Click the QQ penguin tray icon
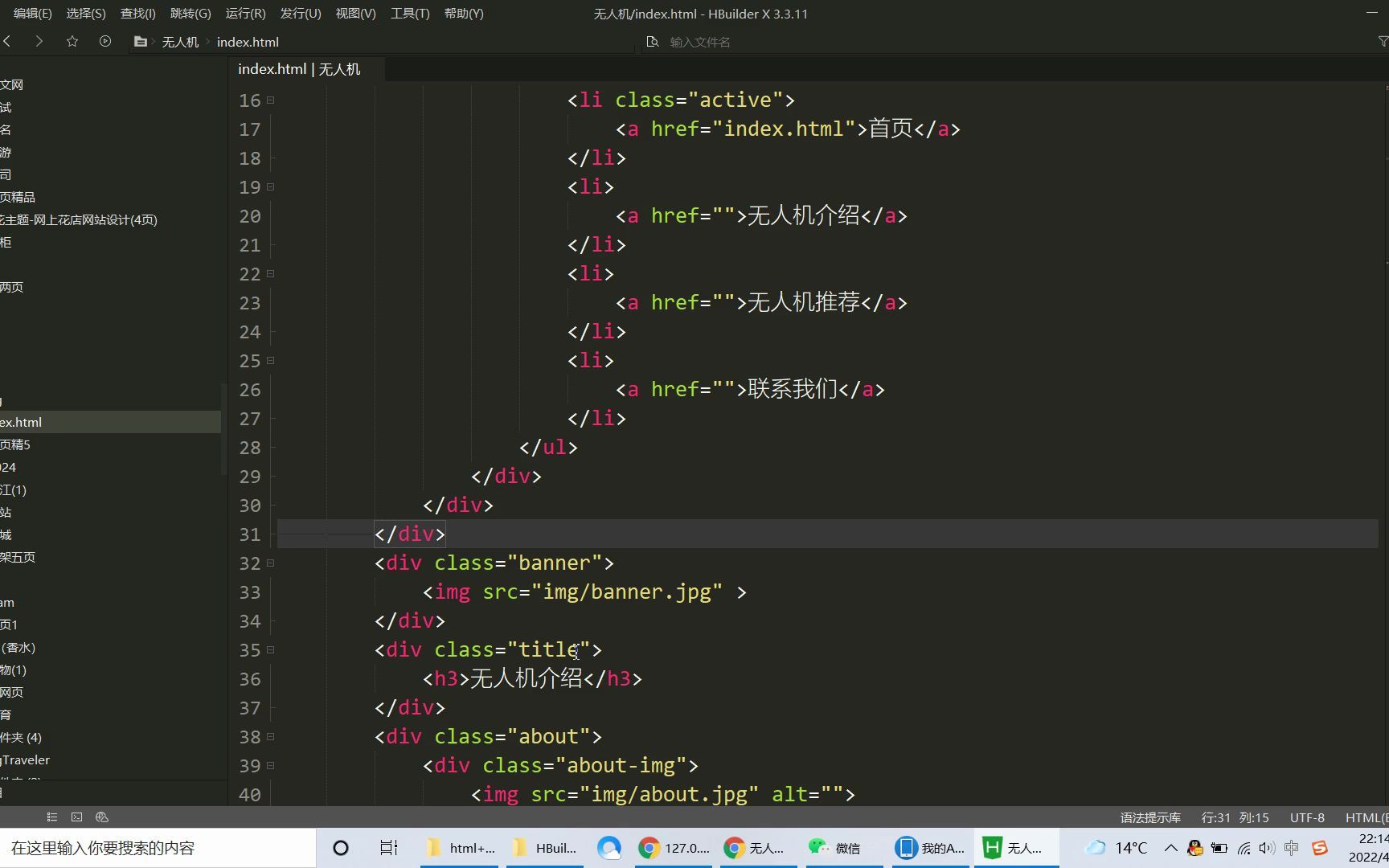The image size is (1389, 868). coord(1195,848)
